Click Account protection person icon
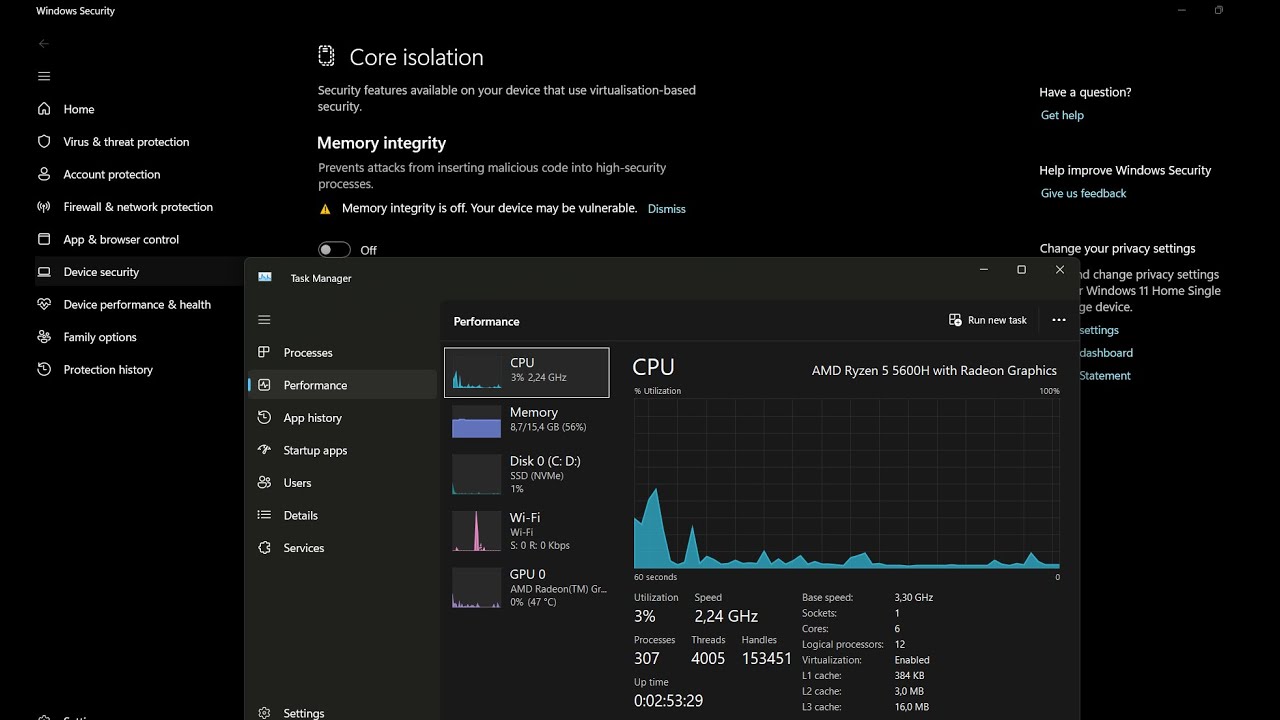This screenshot has width=1280, height=720. coord(44,174)
